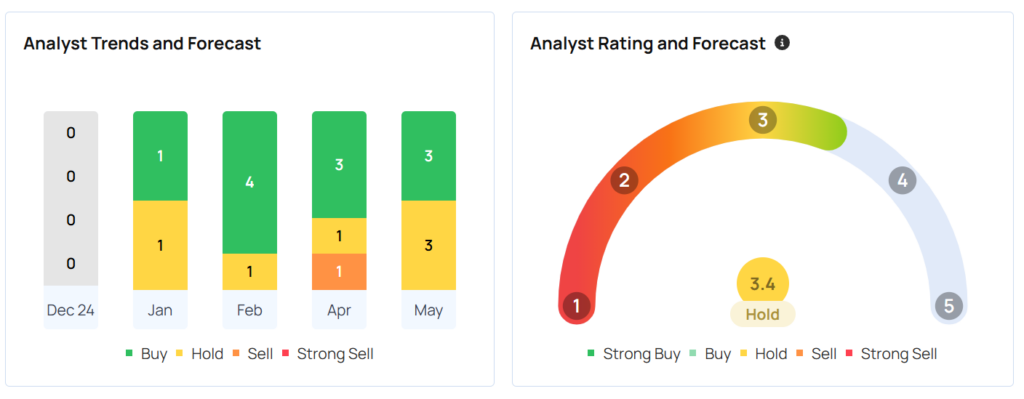The image size is (1024, 399).
Task: Select the May month label
Action: pyautogui.click(x=428, y=310)
